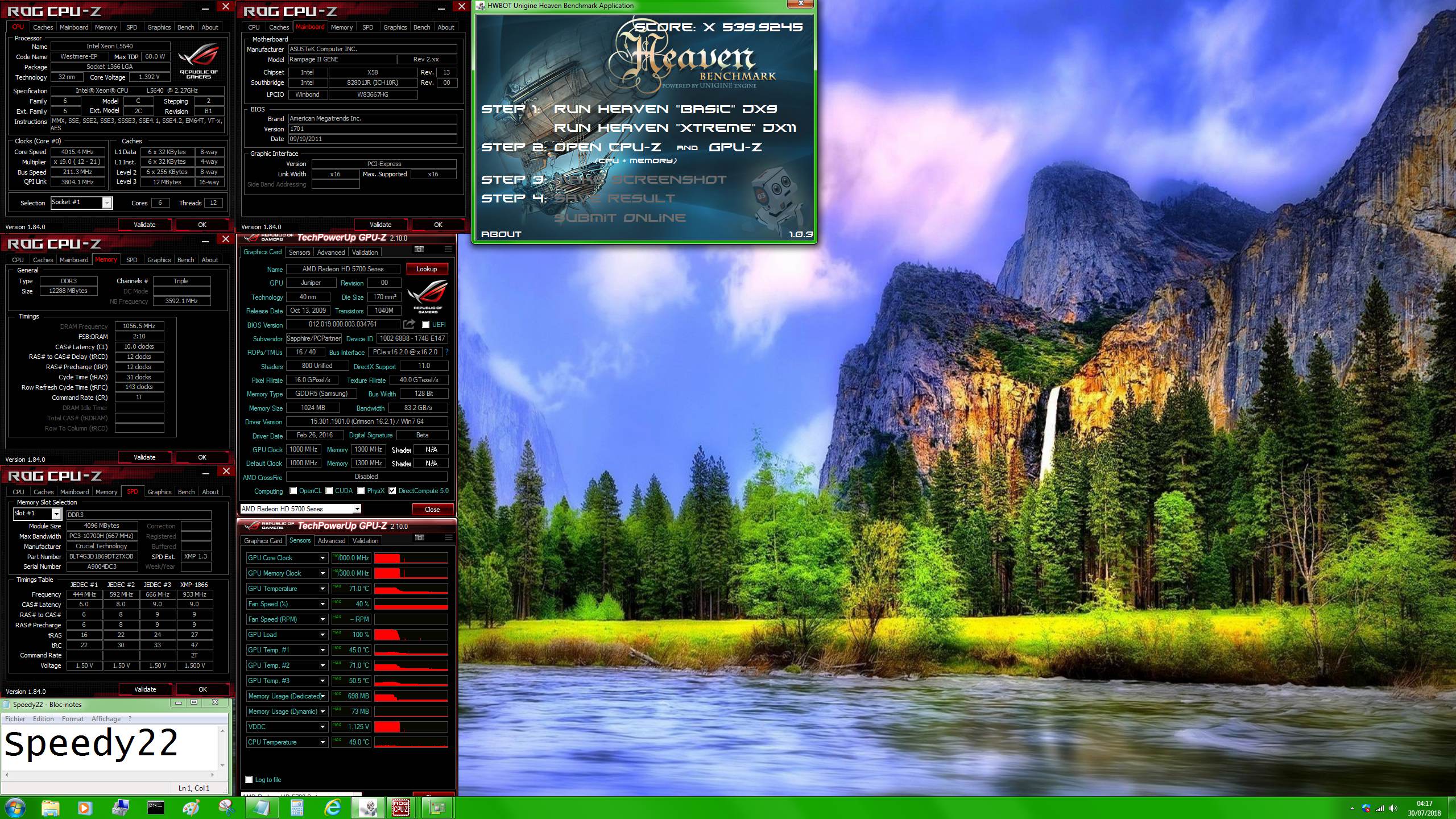
Task: Click the Lookup button in GPU-Z
Action: pos(427,269)
